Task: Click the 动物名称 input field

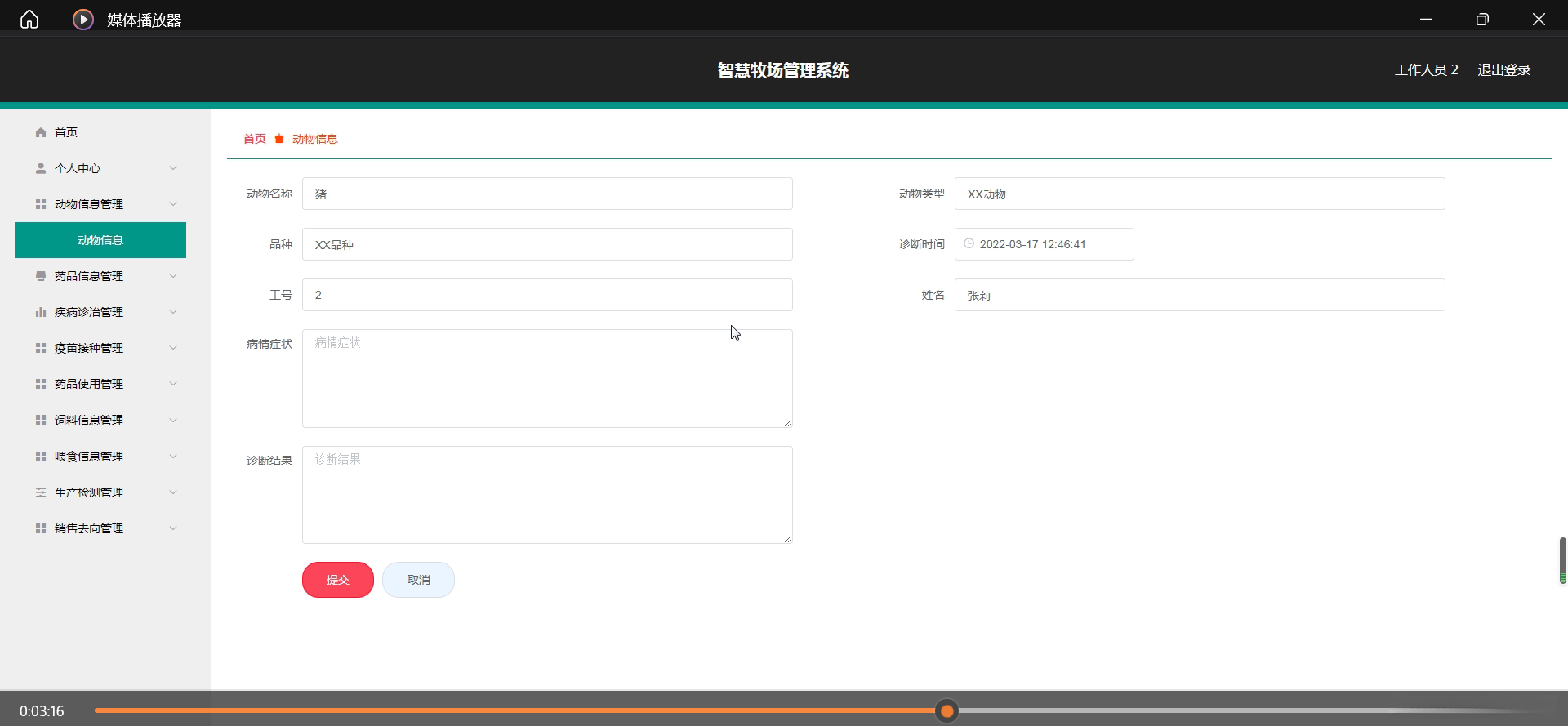Action: 547,194
